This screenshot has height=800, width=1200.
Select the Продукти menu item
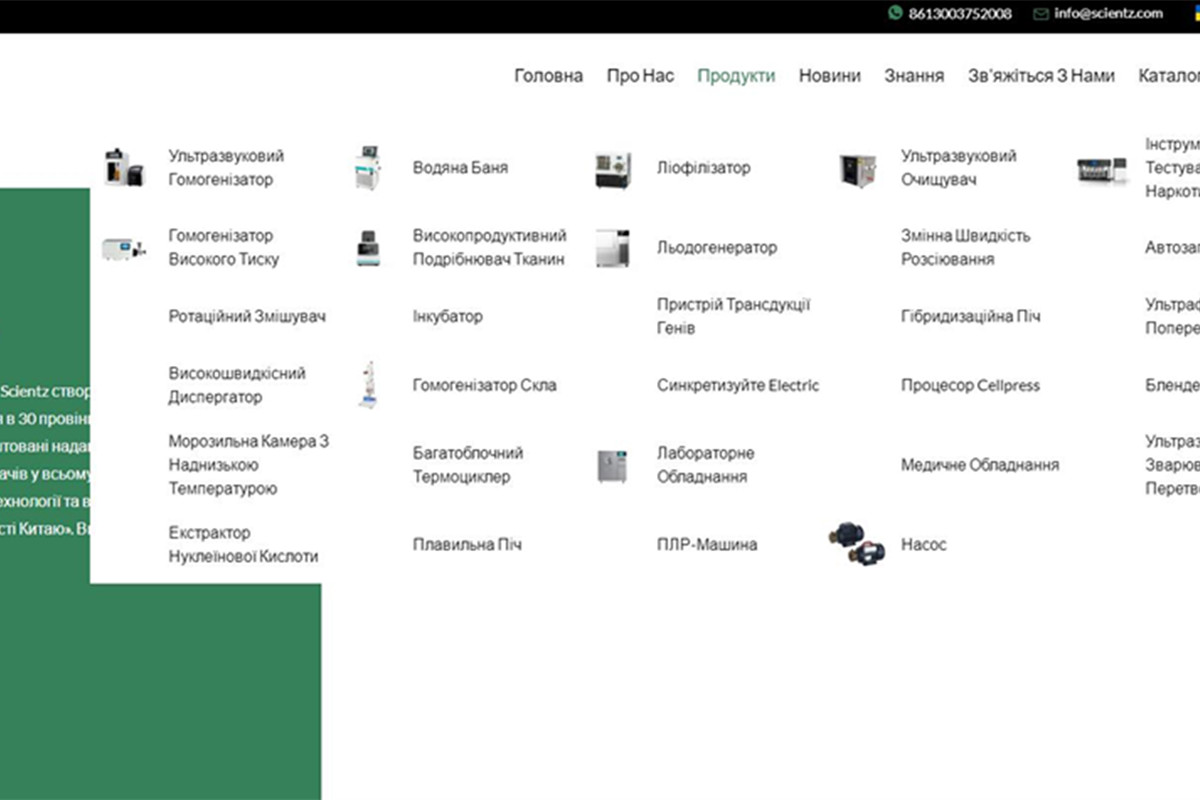(x=736, y=76)
